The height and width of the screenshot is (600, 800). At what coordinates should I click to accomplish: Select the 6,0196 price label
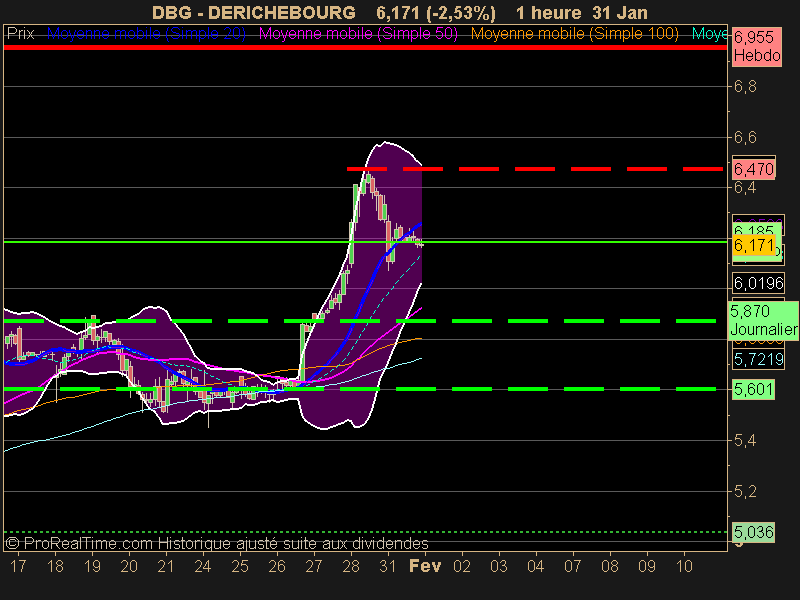[x=758, y=283]
